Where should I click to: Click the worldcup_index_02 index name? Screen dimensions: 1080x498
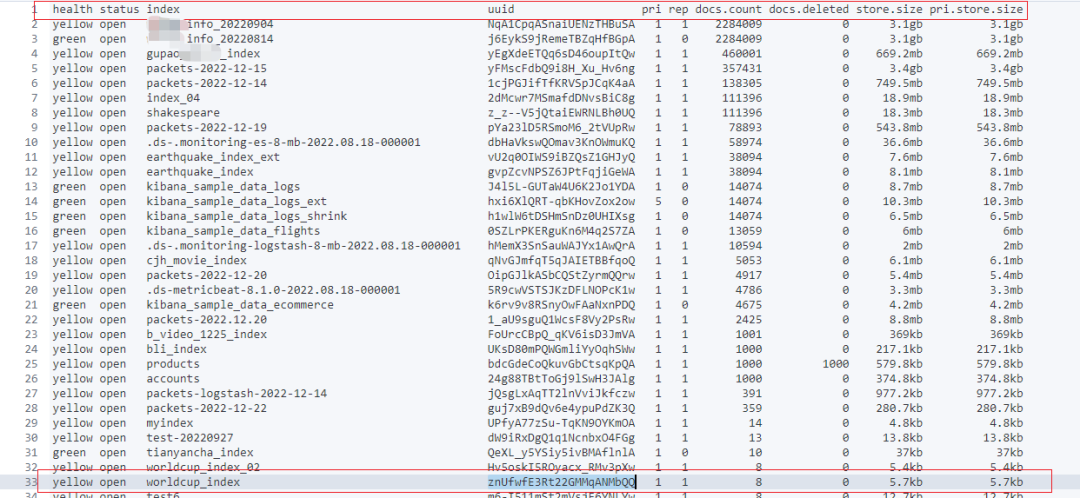tap(203, 467)
